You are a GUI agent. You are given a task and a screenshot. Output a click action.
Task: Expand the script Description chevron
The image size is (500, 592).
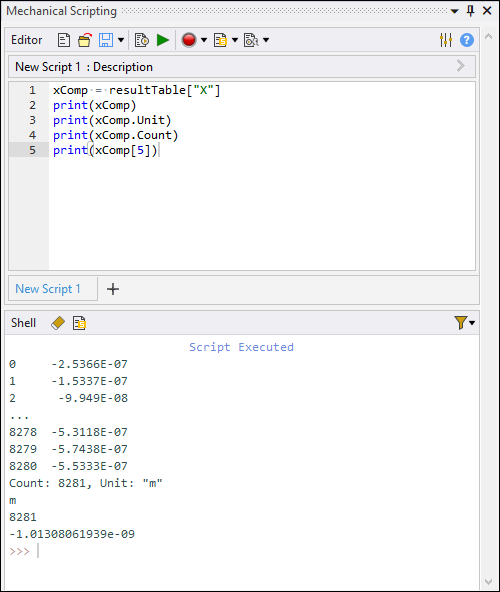[x=460, y=66]
